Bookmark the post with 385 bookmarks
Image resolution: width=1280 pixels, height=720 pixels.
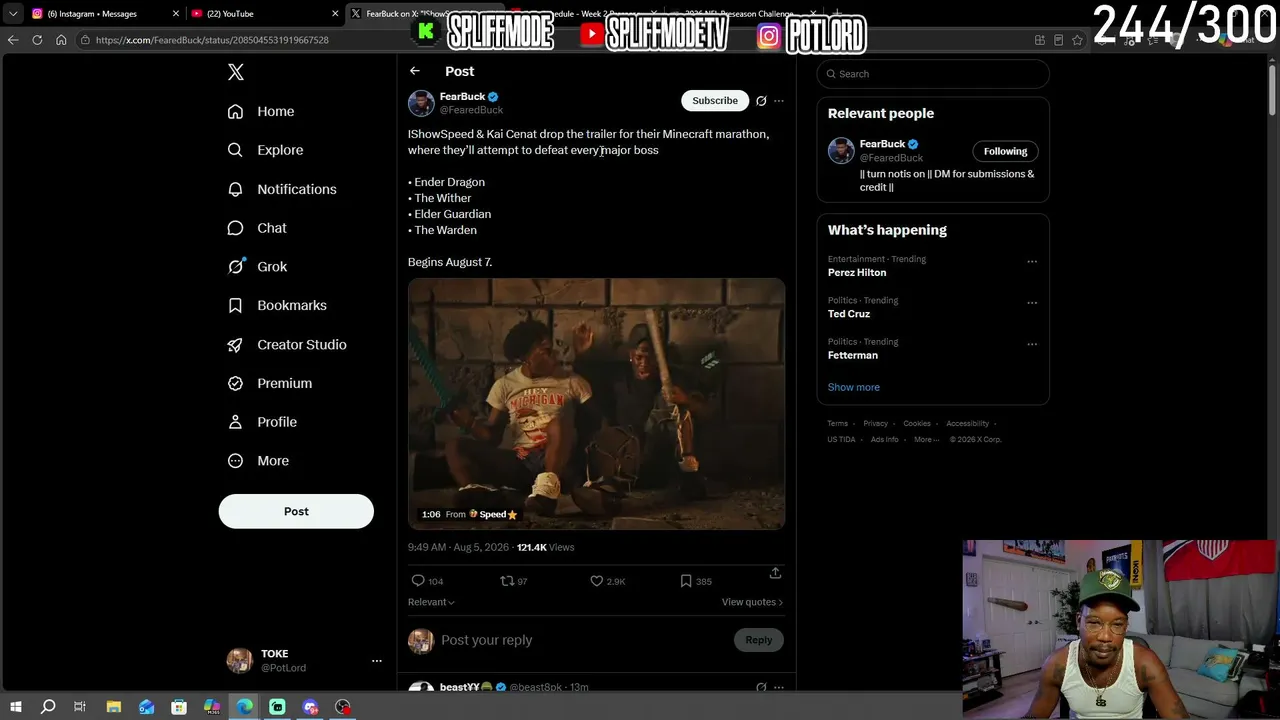686,581
